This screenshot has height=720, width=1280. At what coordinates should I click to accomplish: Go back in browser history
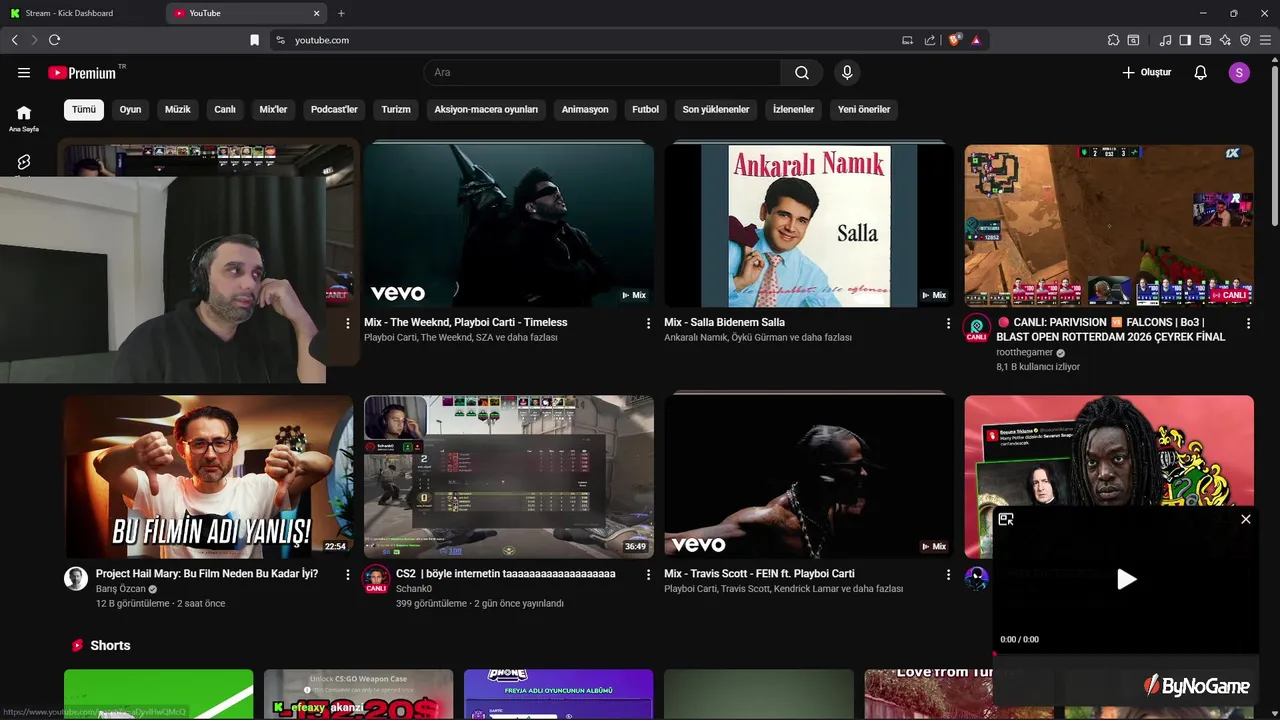point(14,40)
